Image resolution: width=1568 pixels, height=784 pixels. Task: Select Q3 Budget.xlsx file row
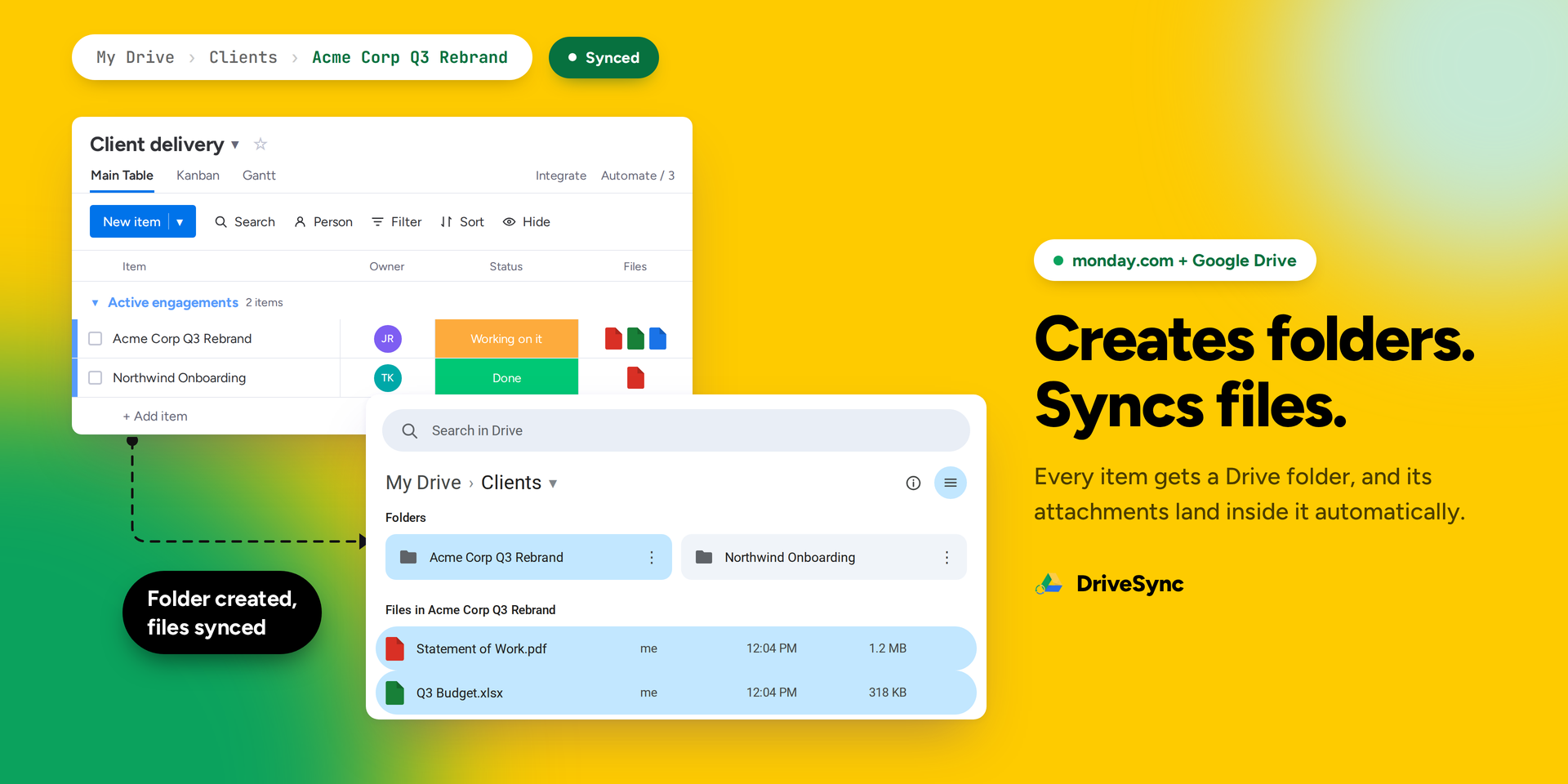click(x=676, y=693)
